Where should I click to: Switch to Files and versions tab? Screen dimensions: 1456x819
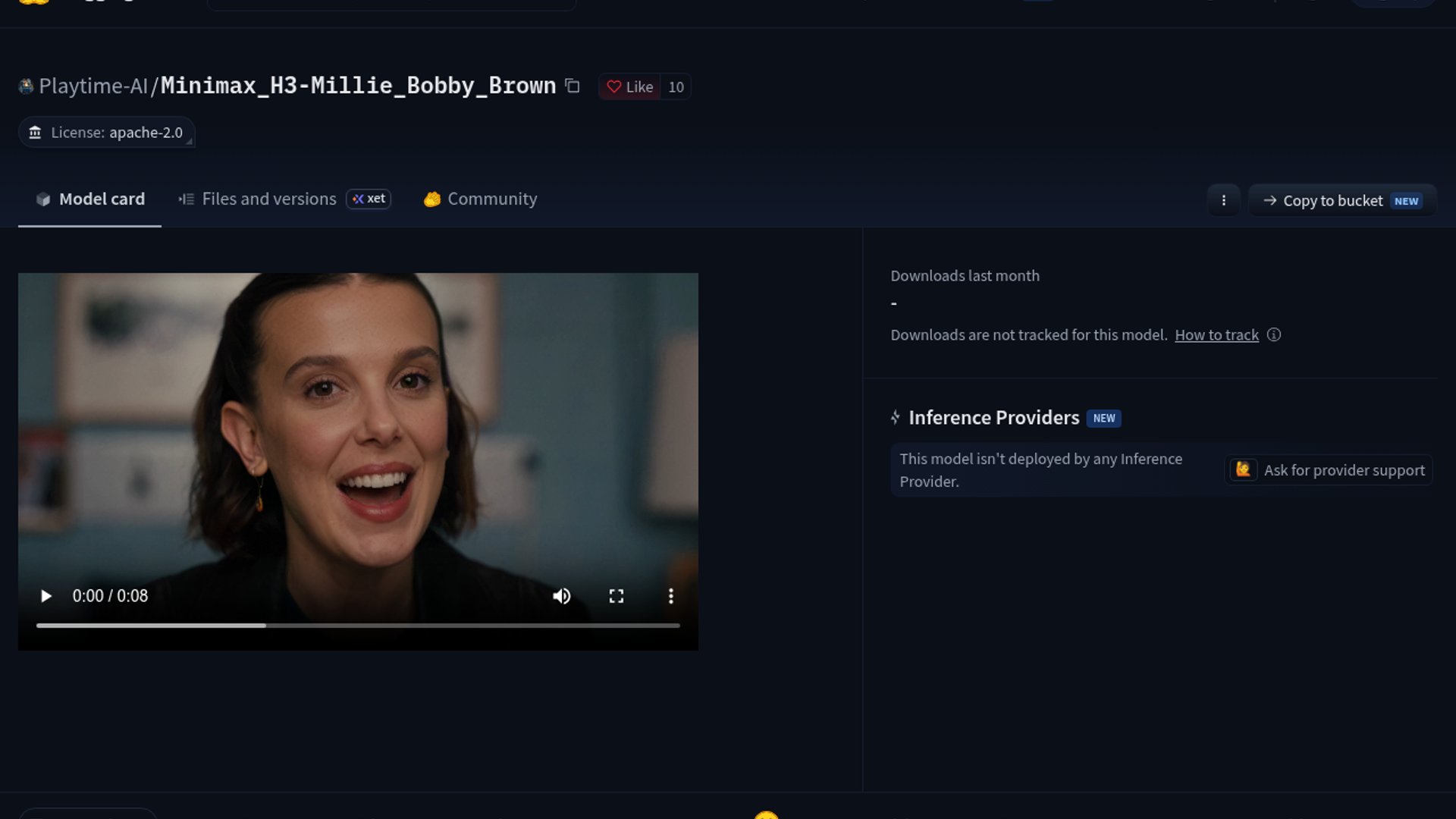(284, 199)
